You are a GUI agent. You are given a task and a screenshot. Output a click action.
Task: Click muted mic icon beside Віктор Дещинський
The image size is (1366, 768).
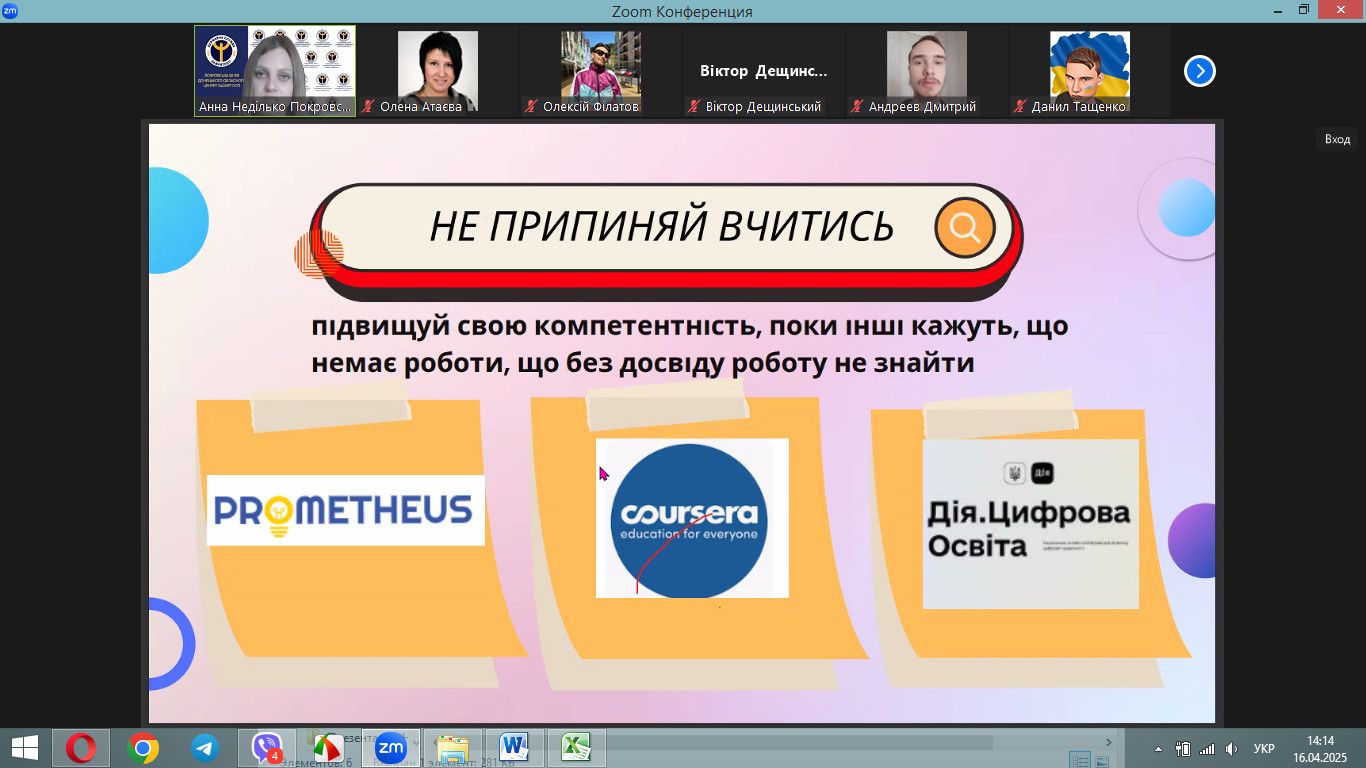695,106
